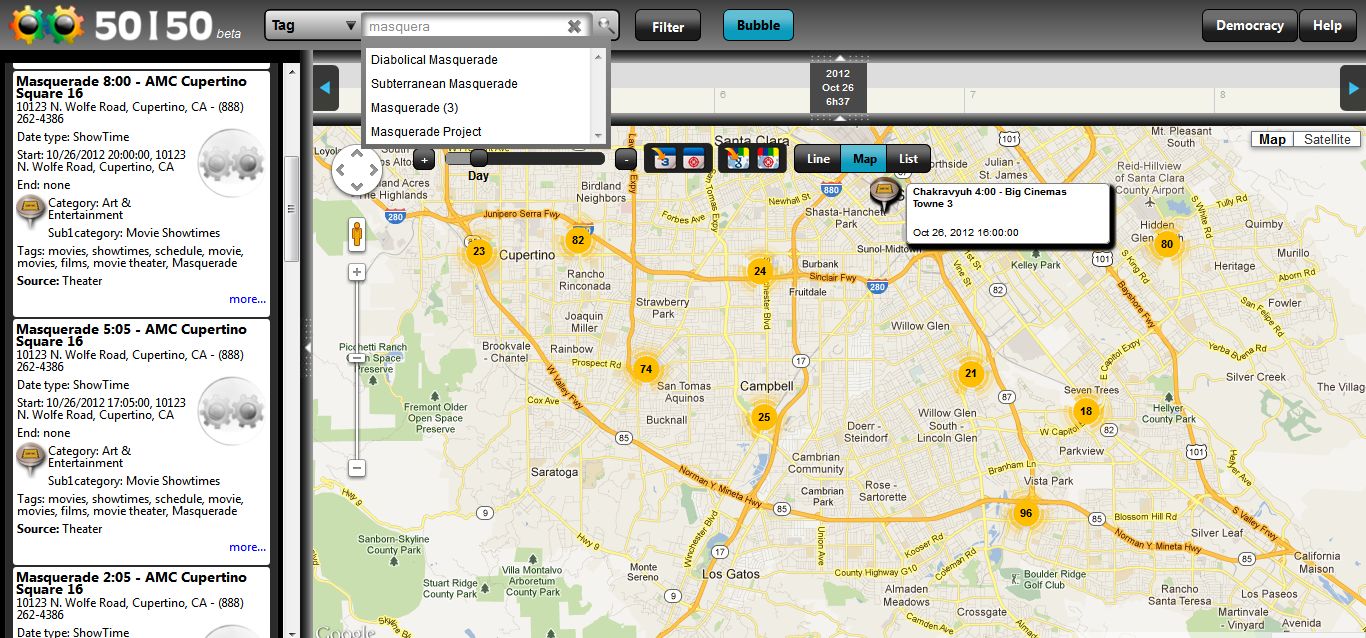Open the cluster bubble labeled 25
The height and width of the screenshot is (638, 1366).
[764, 417]
